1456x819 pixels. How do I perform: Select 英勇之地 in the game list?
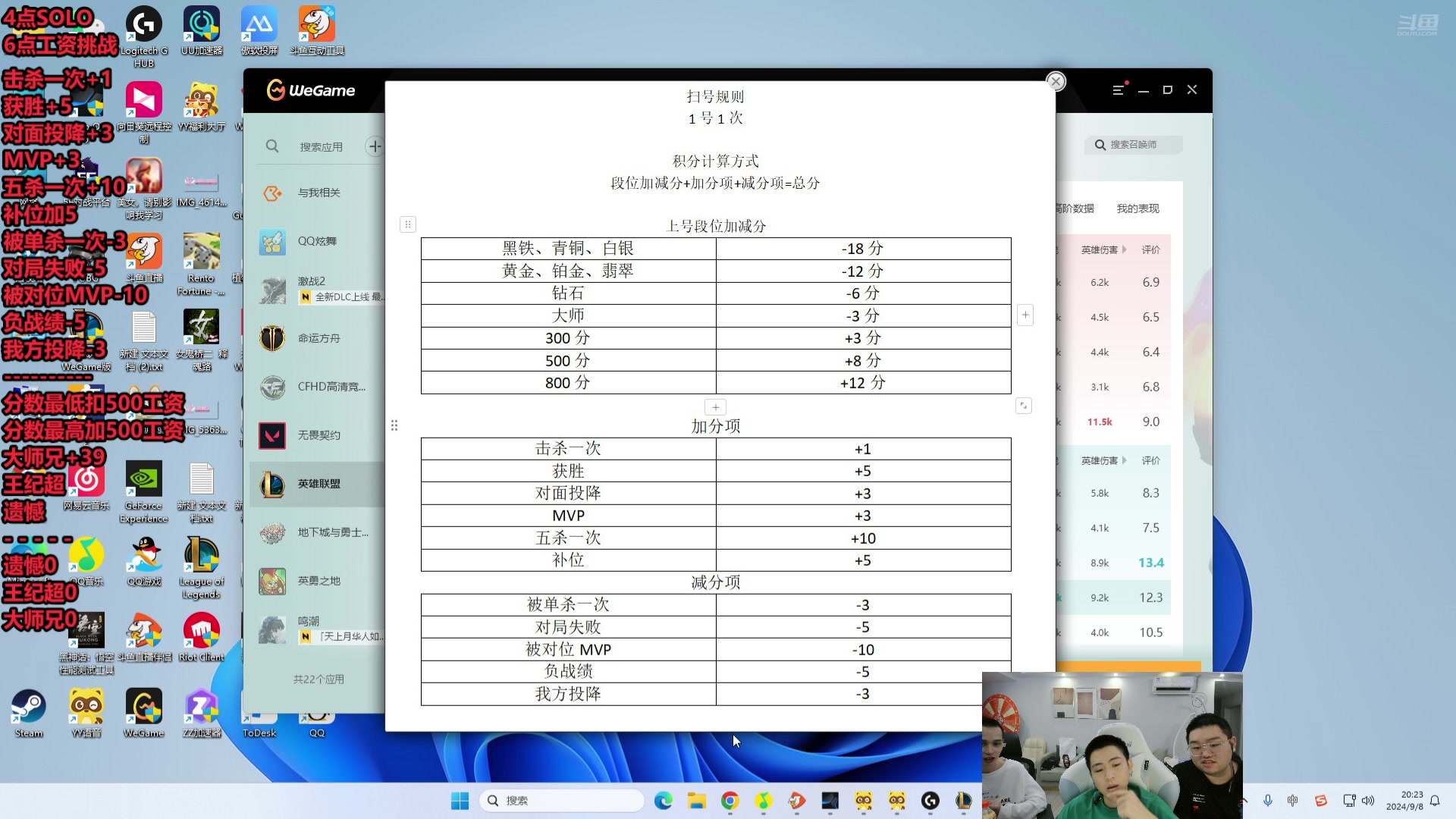317,581
